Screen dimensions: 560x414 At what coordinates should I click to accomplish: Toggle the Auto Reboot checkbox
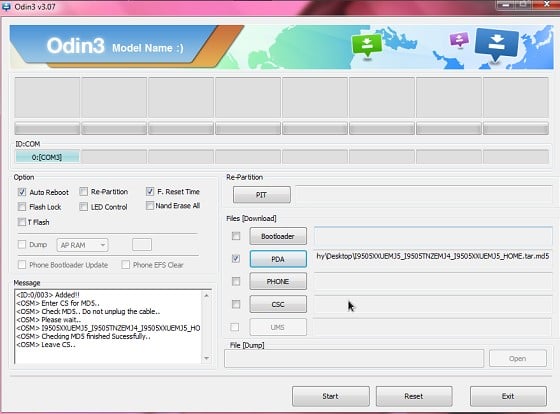[22, 192]
